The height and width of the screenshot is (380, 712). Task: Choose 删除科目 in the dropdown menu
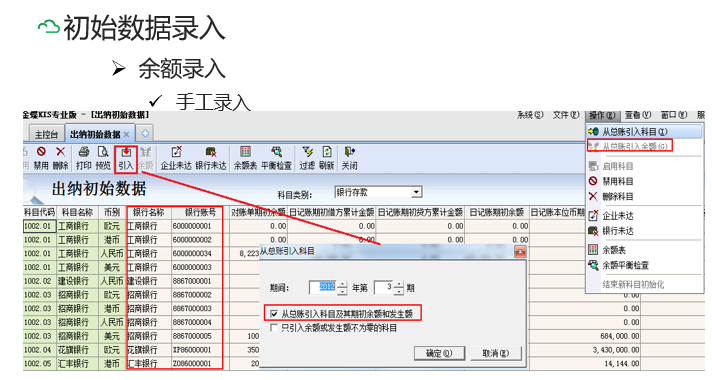tap(644, 196)
